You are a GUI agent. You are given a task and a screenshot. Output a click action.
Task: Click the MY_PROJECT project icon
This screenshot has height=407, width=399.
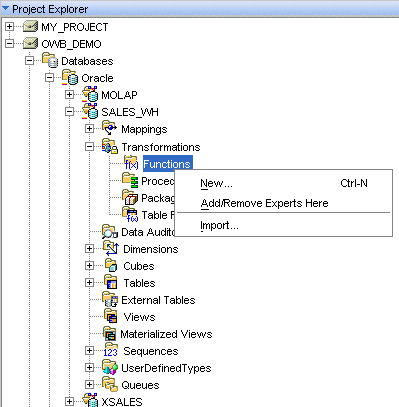coord(30,26)
